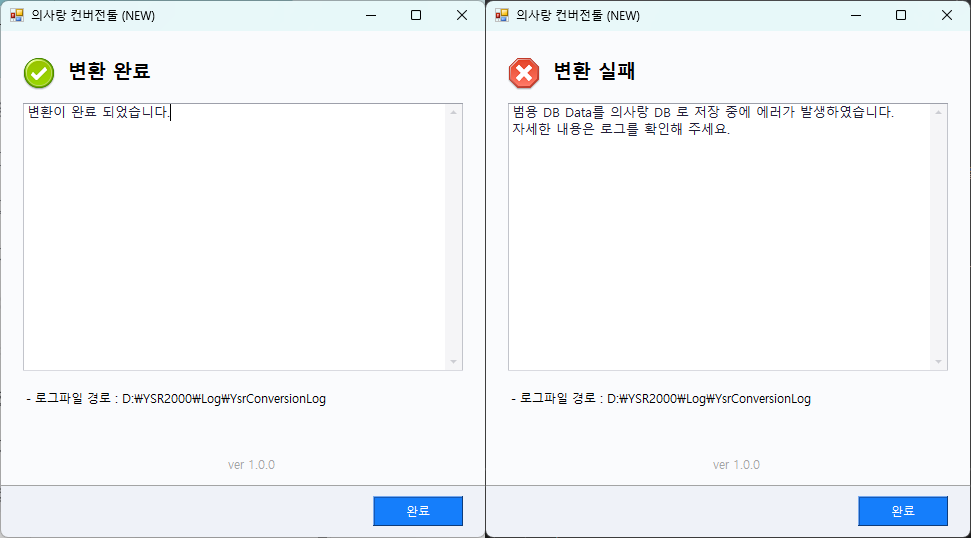Click scroll-down arrow in the 변환 실패 message box
Viewport: 971px width, 538px height.
tap(939, 361)
